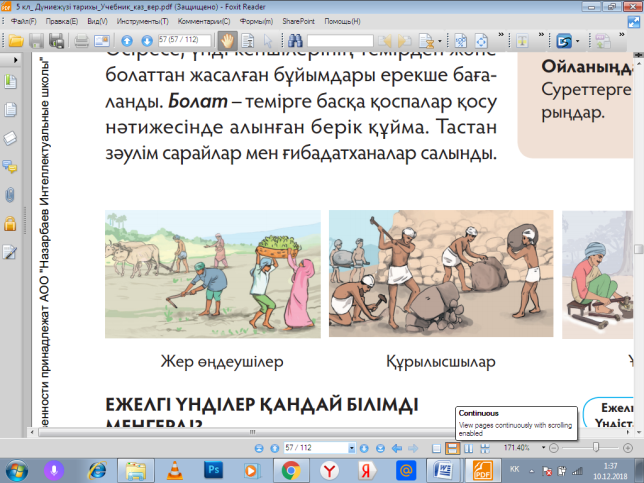Open the Windows Start button
This screenshot has height=483, width=644.
tap(16, 471)
